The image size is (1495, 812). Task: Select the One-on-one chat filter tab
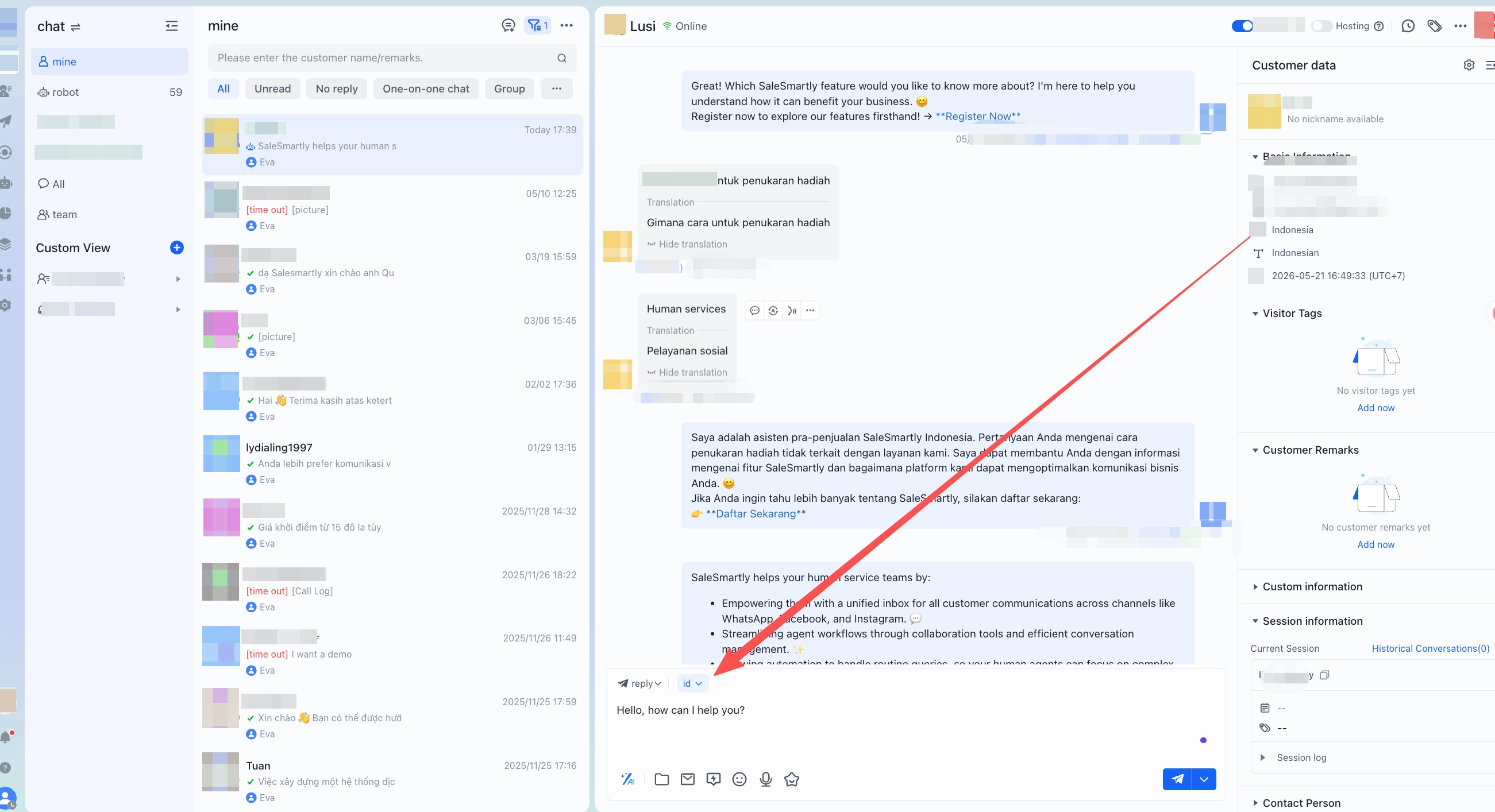coord(426,89)
